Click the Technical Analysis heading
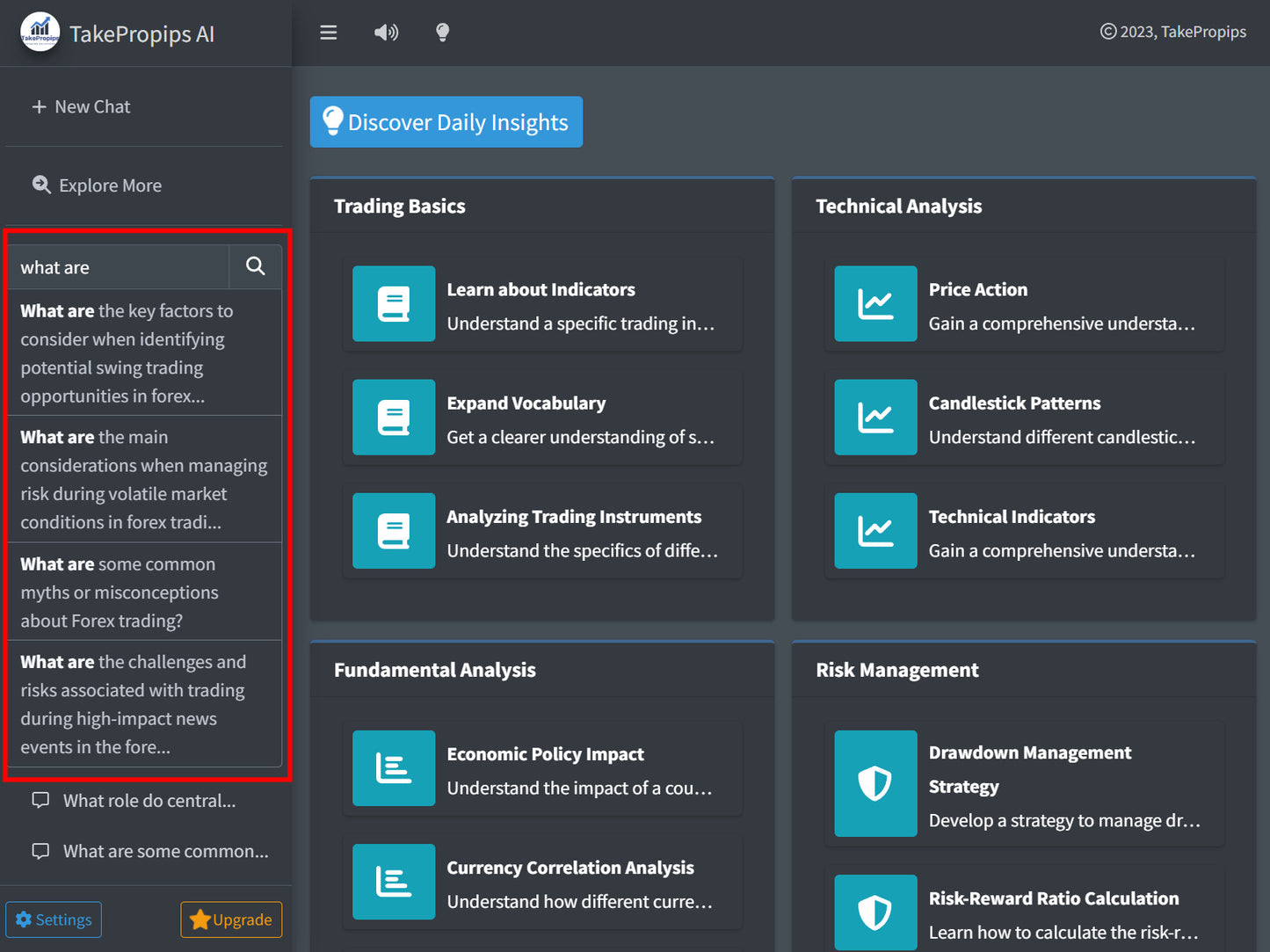The image size is (1270, 952). click(x=898, y=206)
